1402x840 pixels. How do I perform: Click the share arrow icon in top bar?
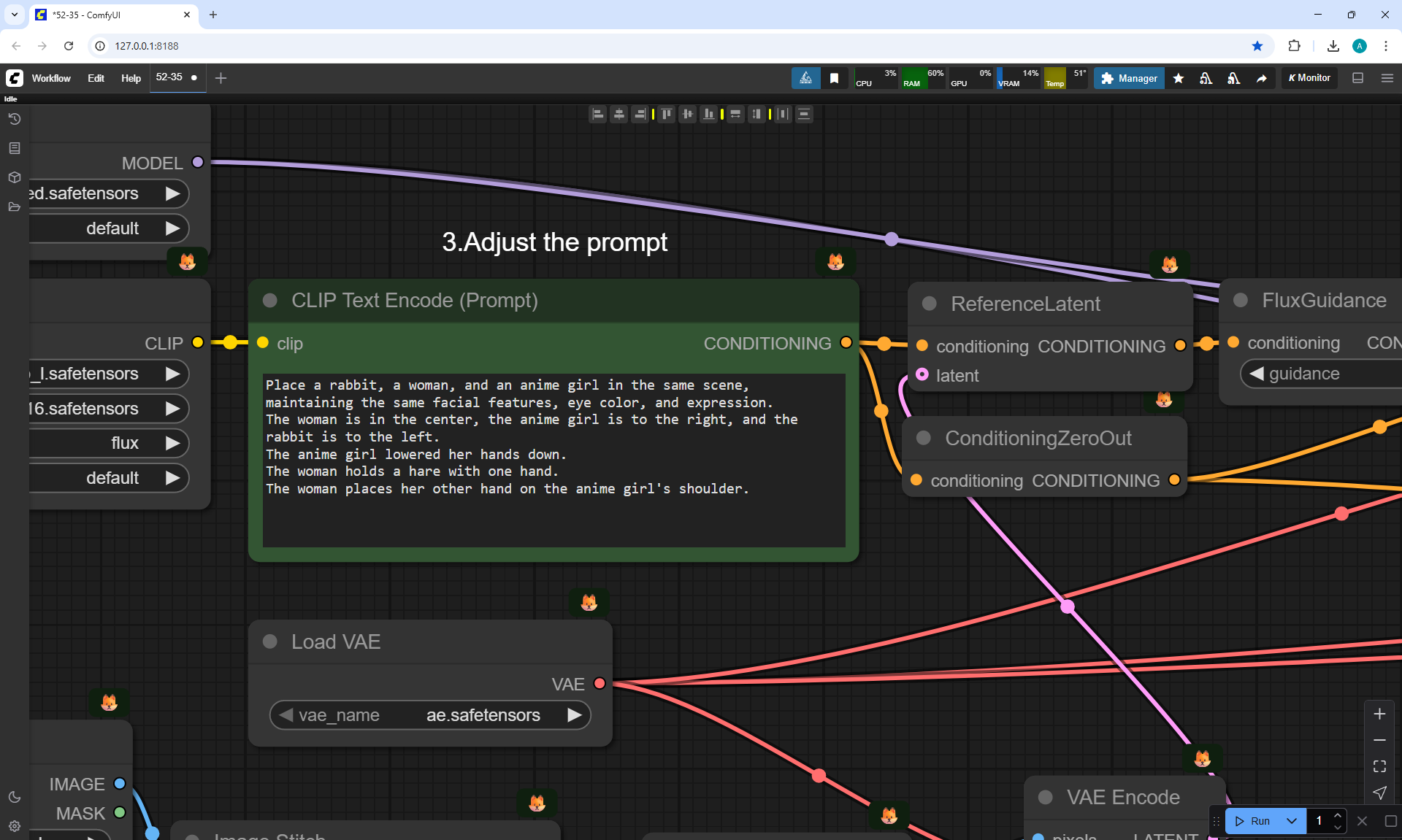(1261, 78)
